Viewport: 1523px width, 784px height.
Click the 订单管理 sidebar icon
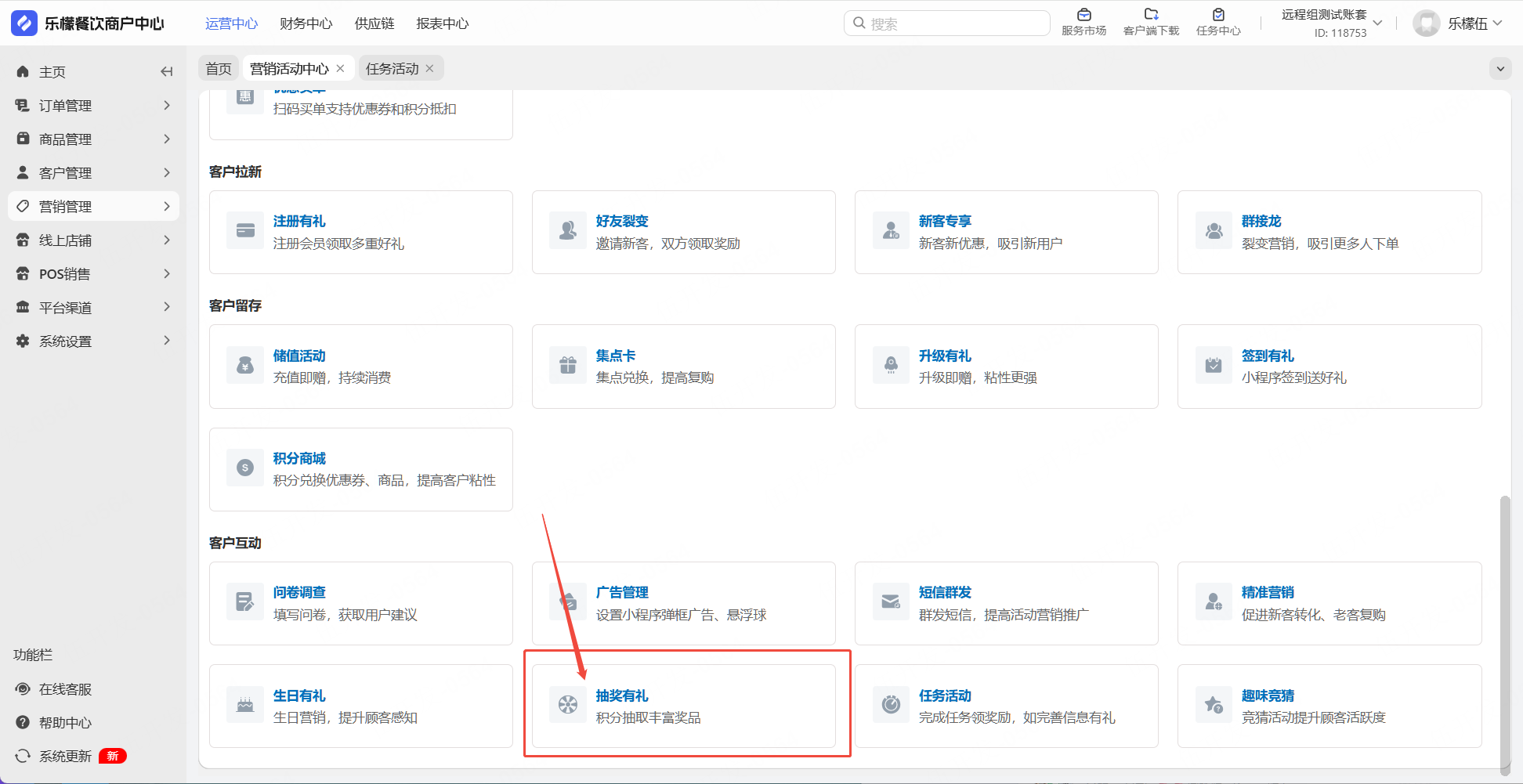coord(23,106)
